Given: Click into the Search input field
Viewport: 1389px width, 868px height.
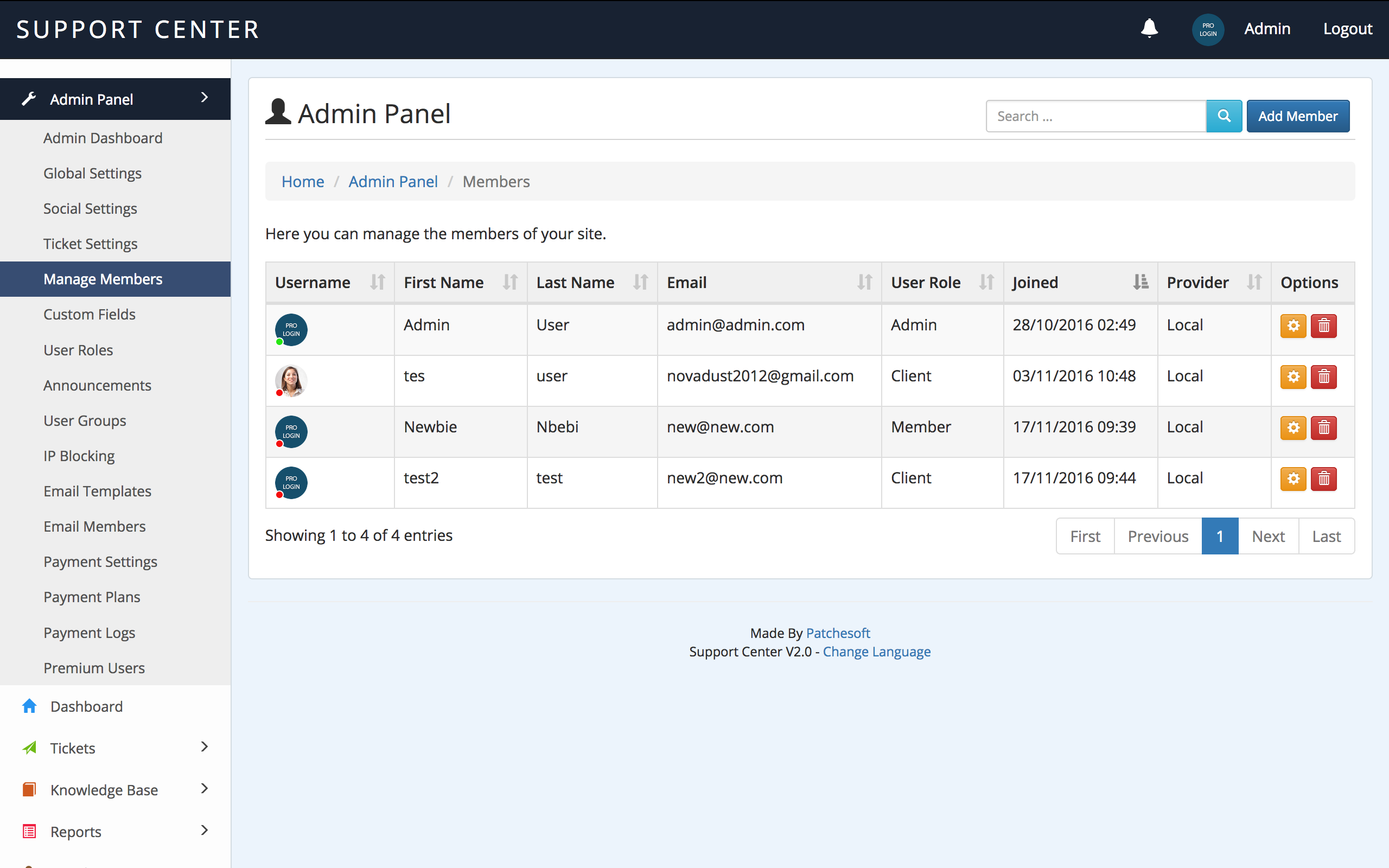Looking at the screenshot, I should 1095,116.
